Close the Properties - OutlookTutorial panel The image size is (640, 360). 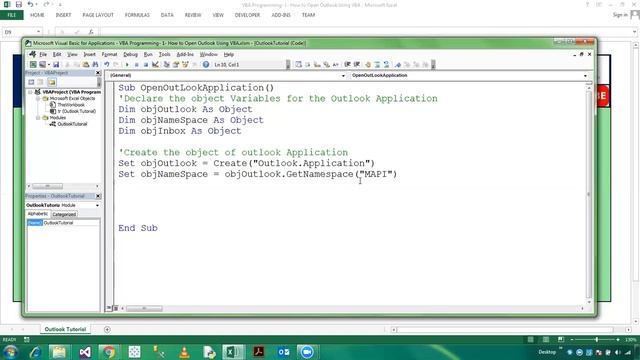pos(98,196)
